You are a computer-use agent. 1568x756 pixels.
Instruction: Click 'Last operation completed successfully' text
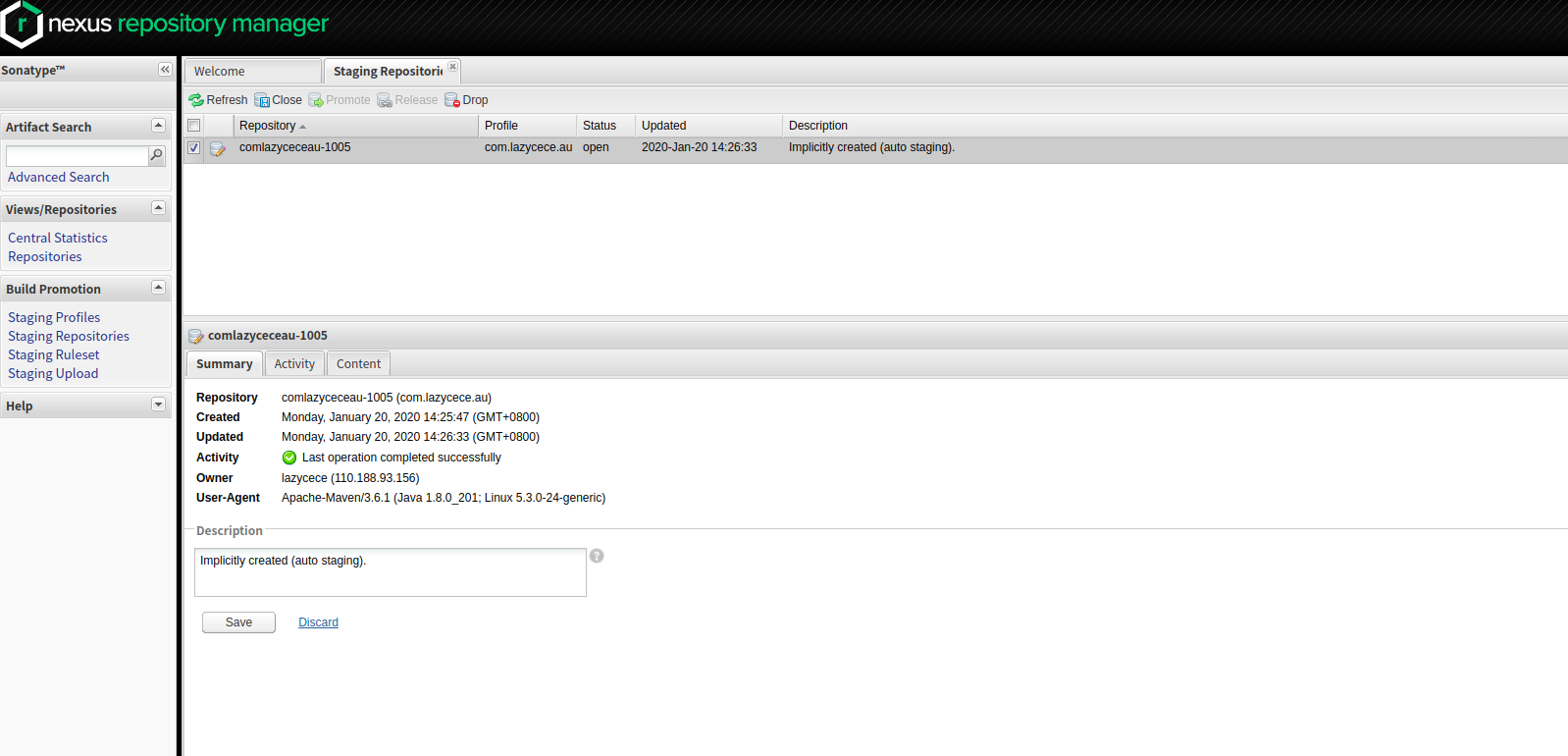click(x=401, y=458)
